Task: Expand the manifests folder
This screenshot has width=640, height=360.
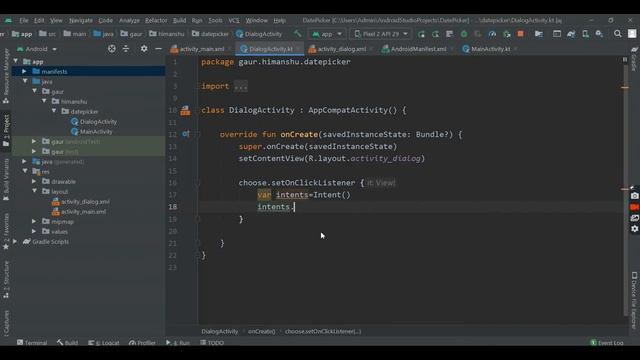Action: (x=24, y=71)
